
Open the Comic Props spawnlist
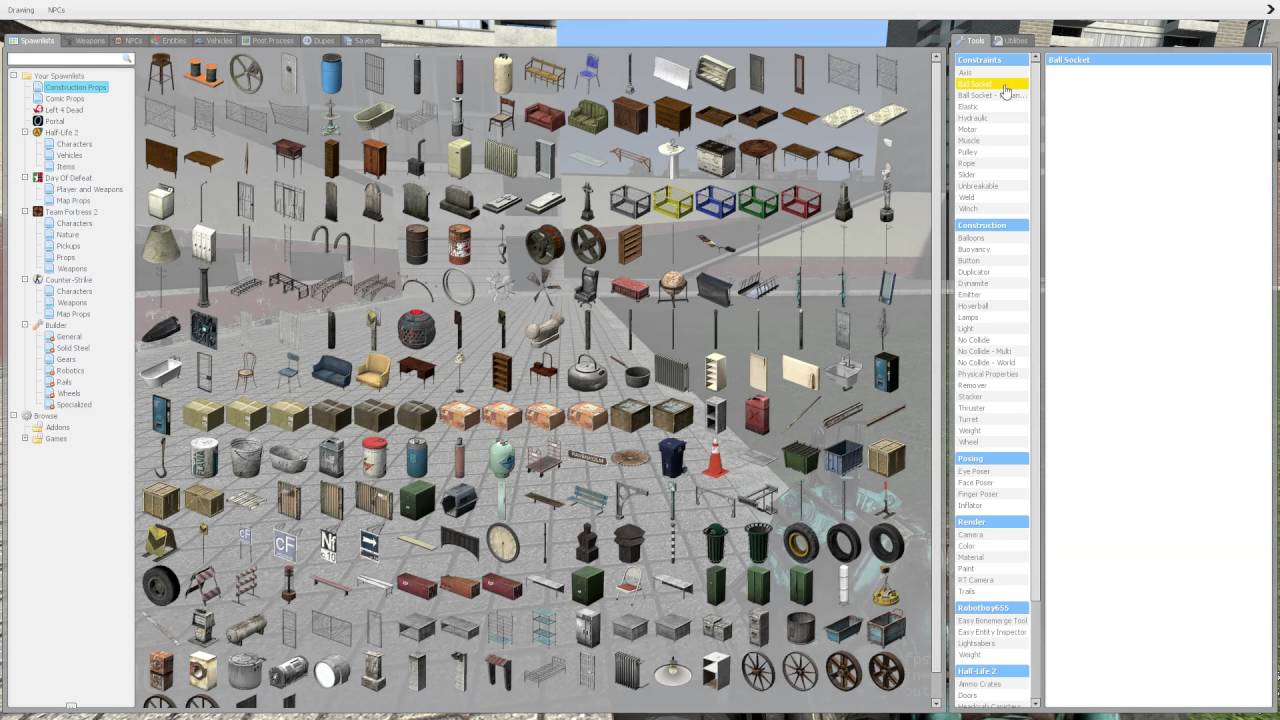pos(64,99)
